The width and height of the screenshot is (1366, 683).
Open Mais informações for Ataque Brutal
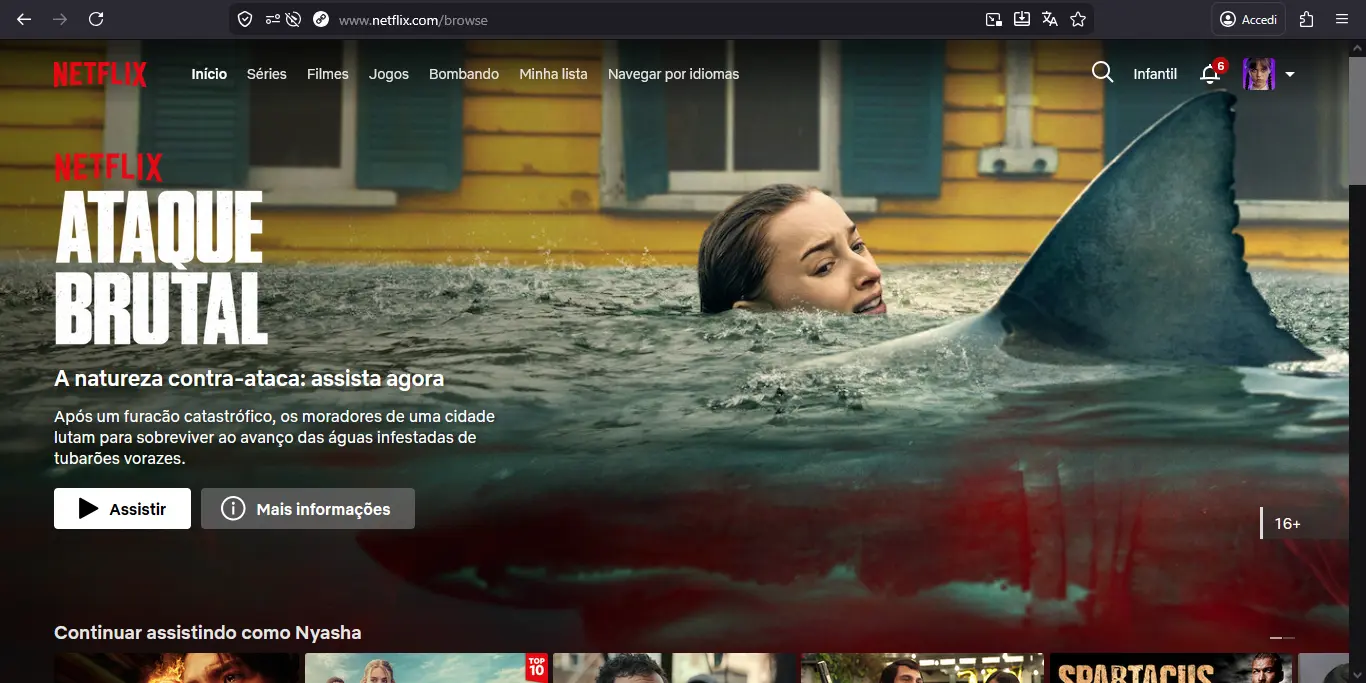pyautogui.click(x=308, y=509)
